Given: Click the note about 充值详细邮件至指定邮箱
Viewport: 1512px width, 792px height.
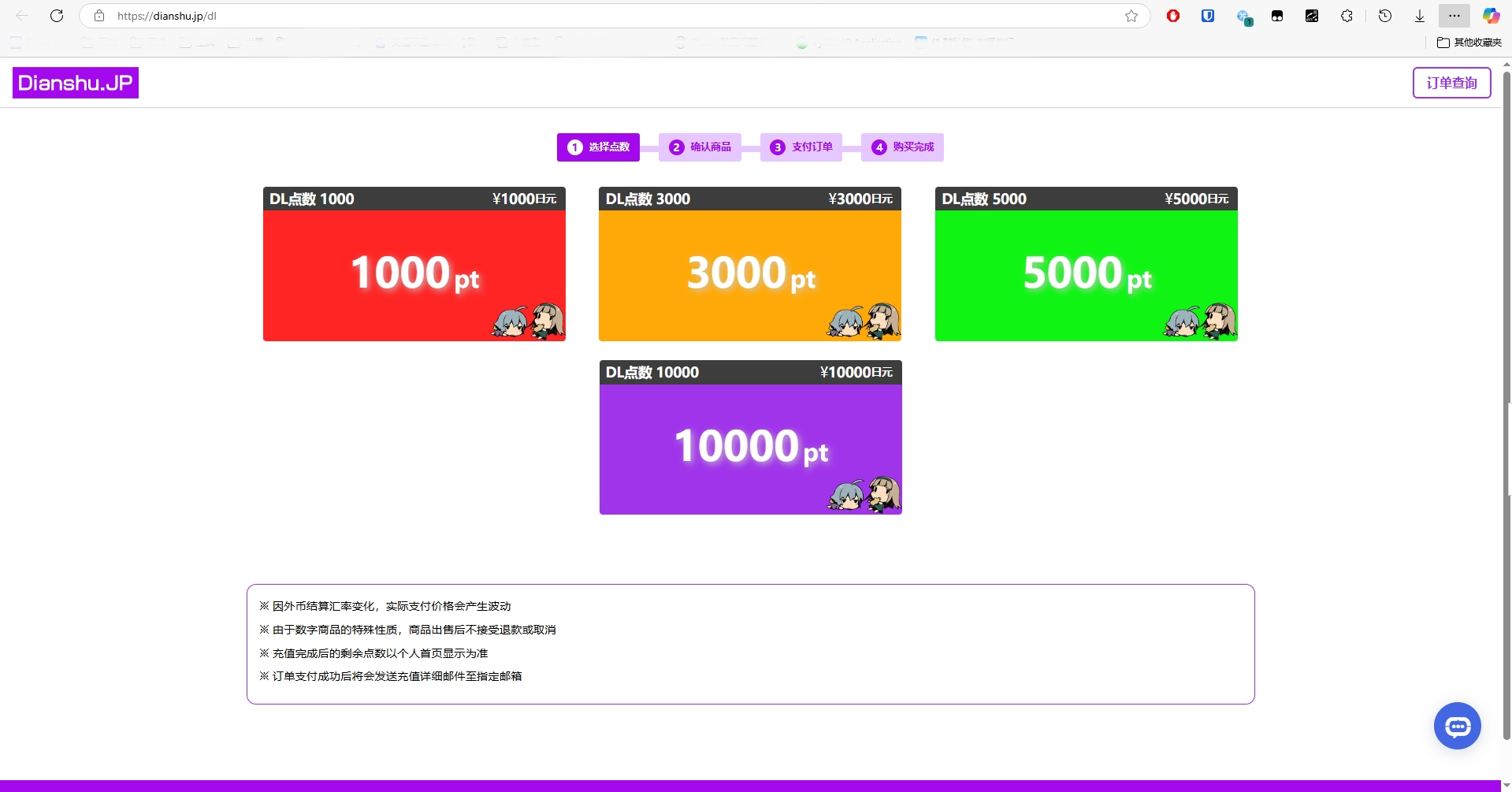Looking at the screenshot, I should tap(391, 676).
